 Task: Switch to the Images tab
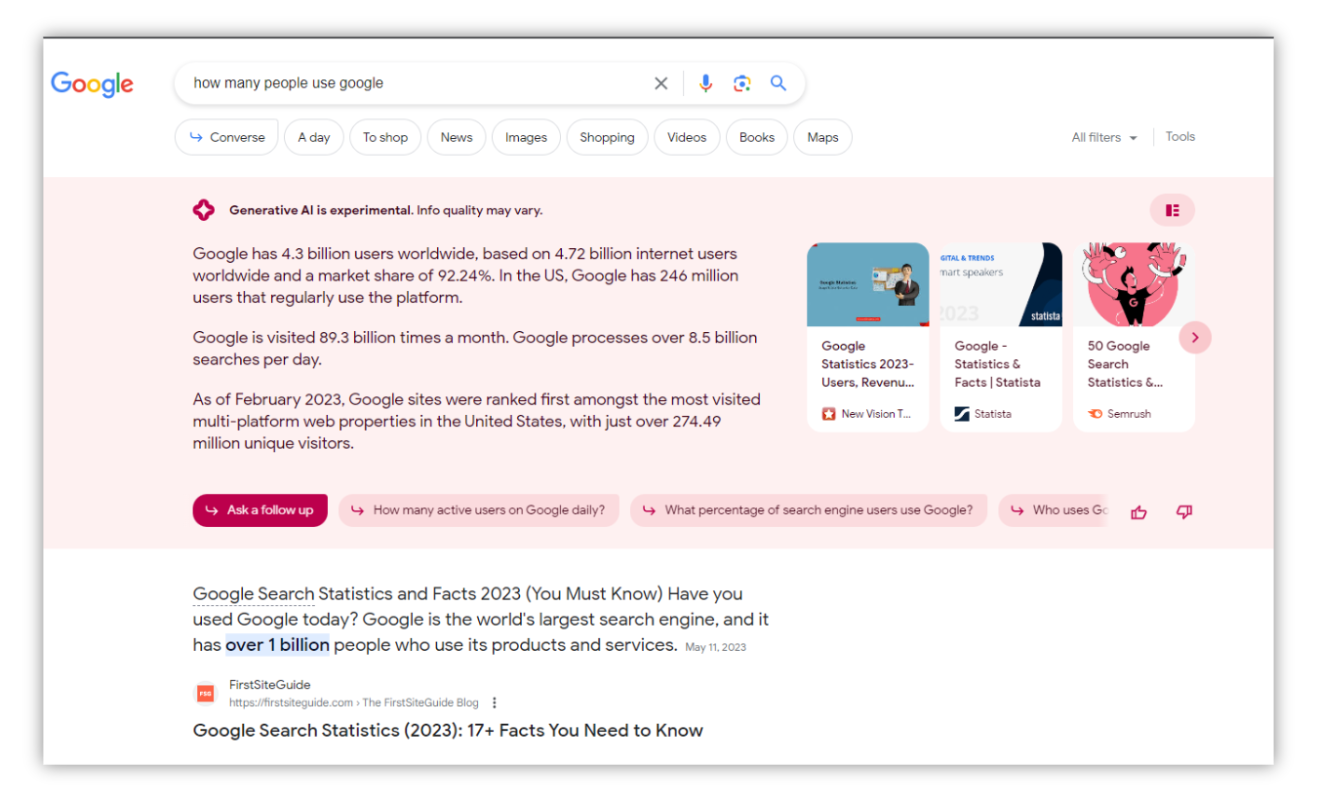click(525, 137)
